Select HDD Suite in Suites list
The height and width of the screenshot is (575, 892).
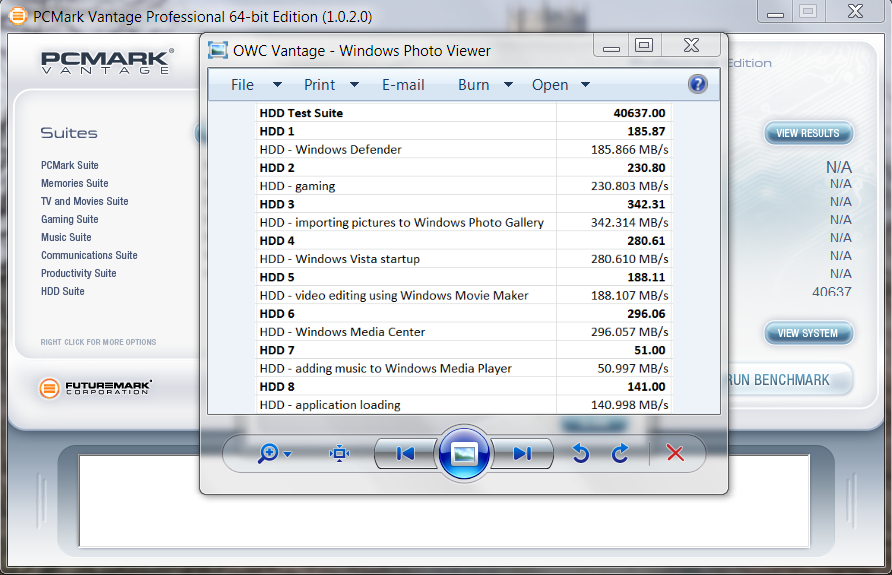tap(63, 291)
